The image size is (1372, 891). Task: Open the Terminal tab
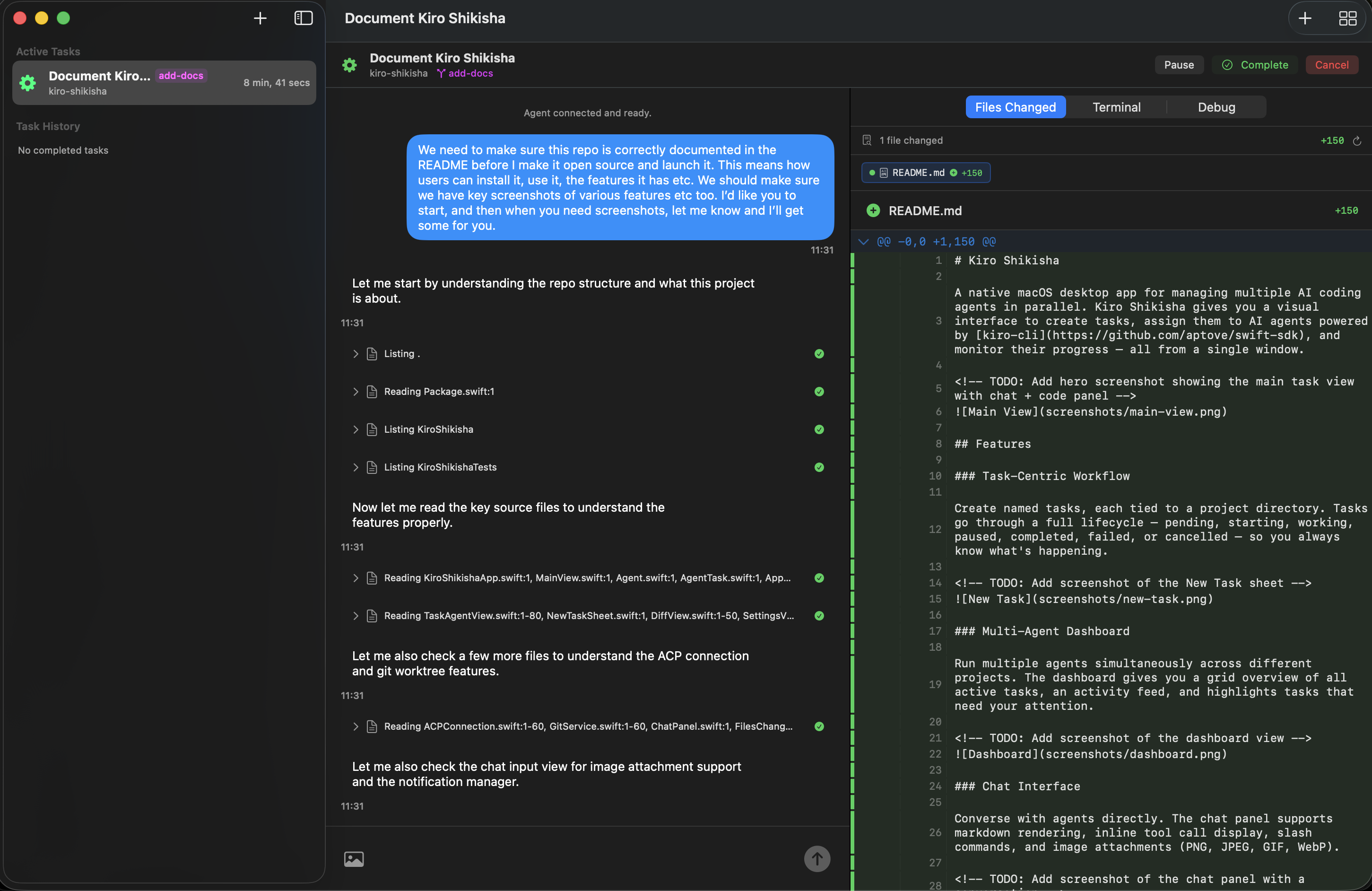1116,107
